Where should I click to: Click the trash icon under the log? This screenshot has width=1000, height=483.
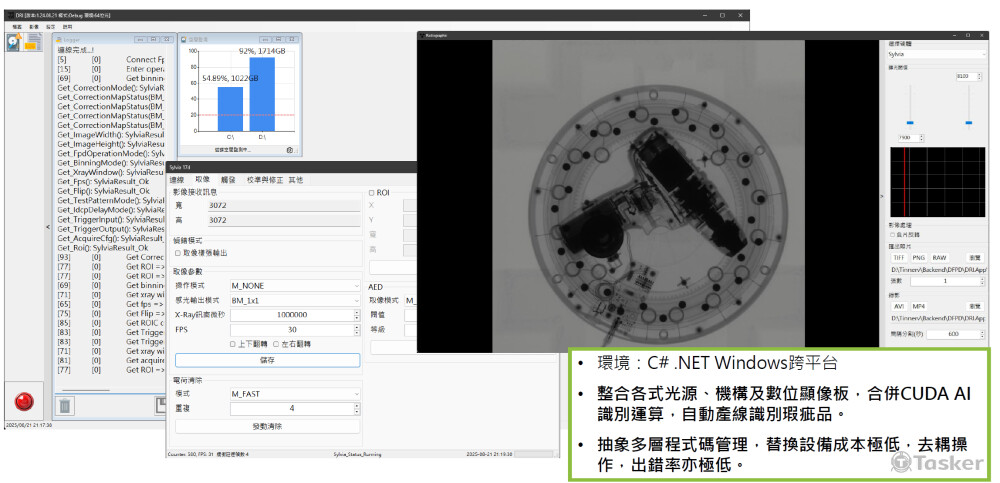pos(64,405)
